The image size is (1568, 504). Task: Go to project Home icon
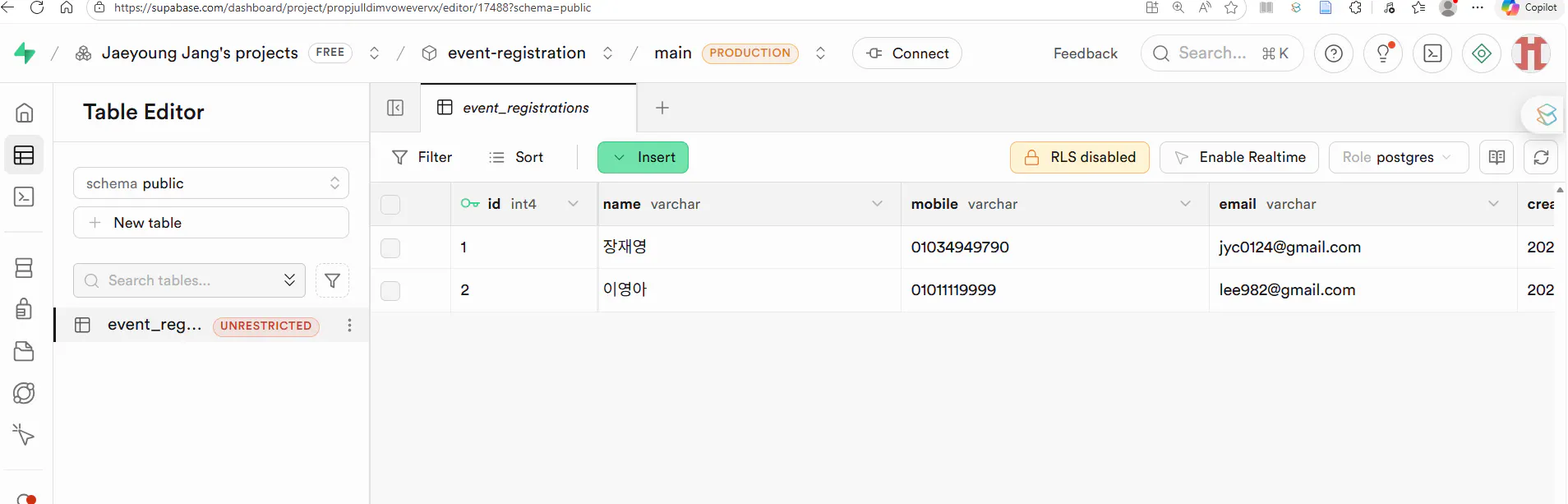25,113
